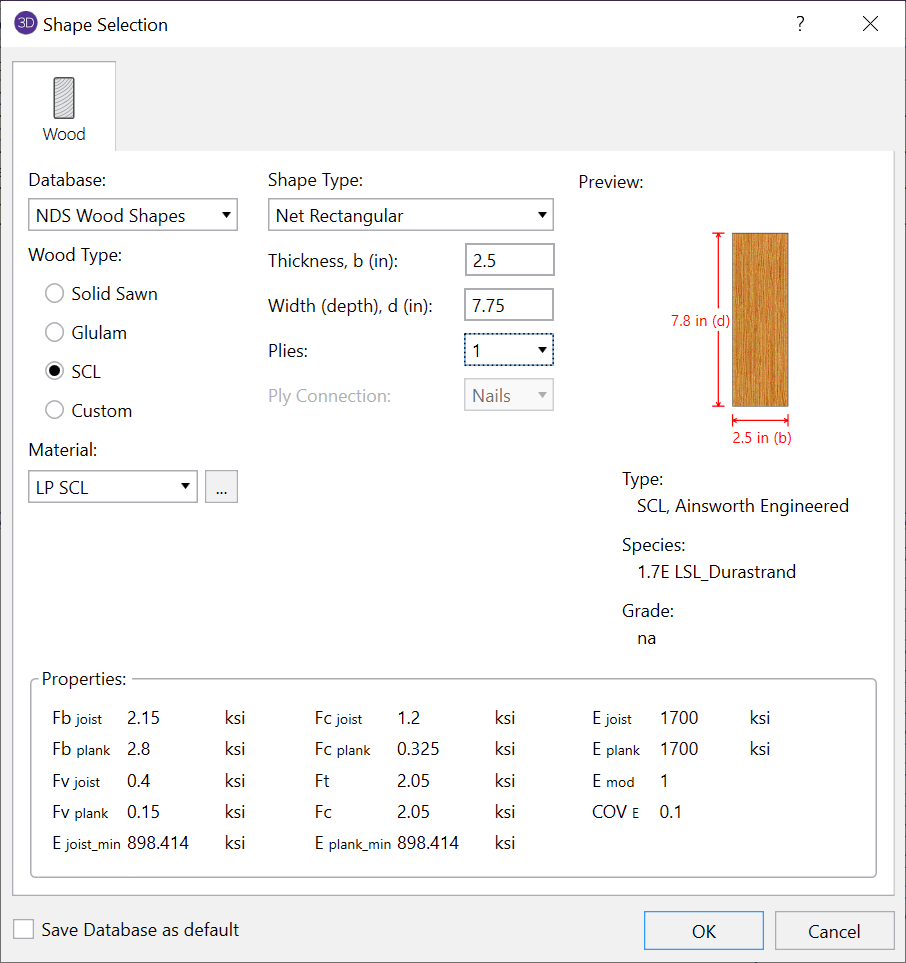Click the Width (depth) d input field

click(509, 305)
